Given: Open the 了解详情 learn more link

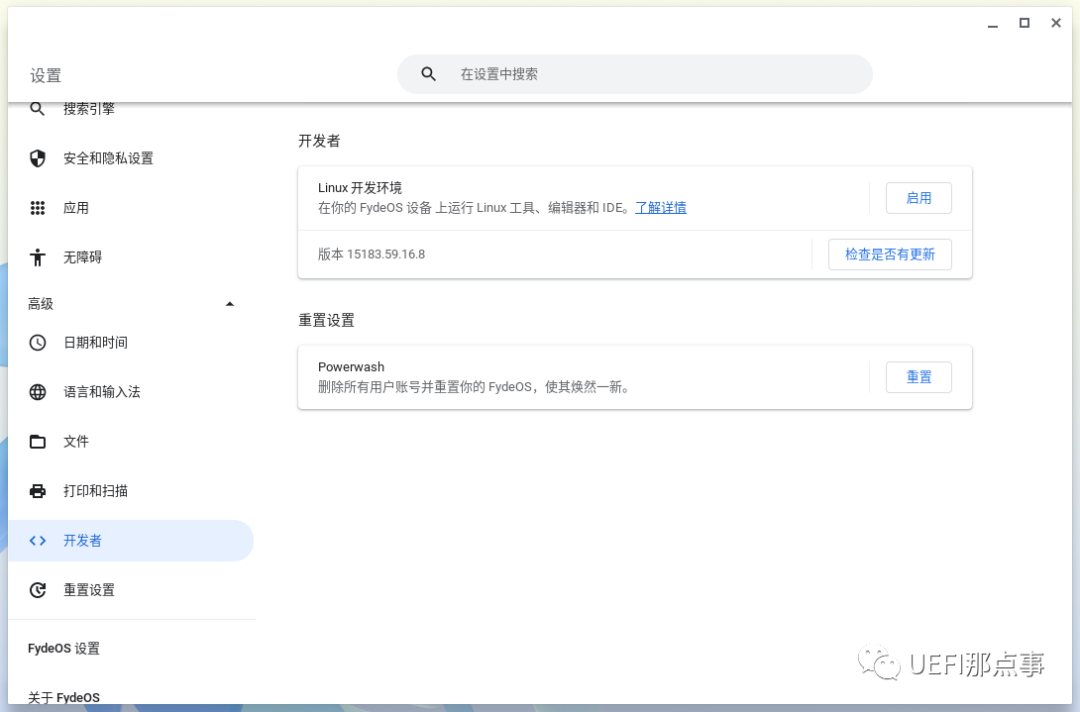Looking at the screenshot, I should pyautogui.click(x=660, y=208).
